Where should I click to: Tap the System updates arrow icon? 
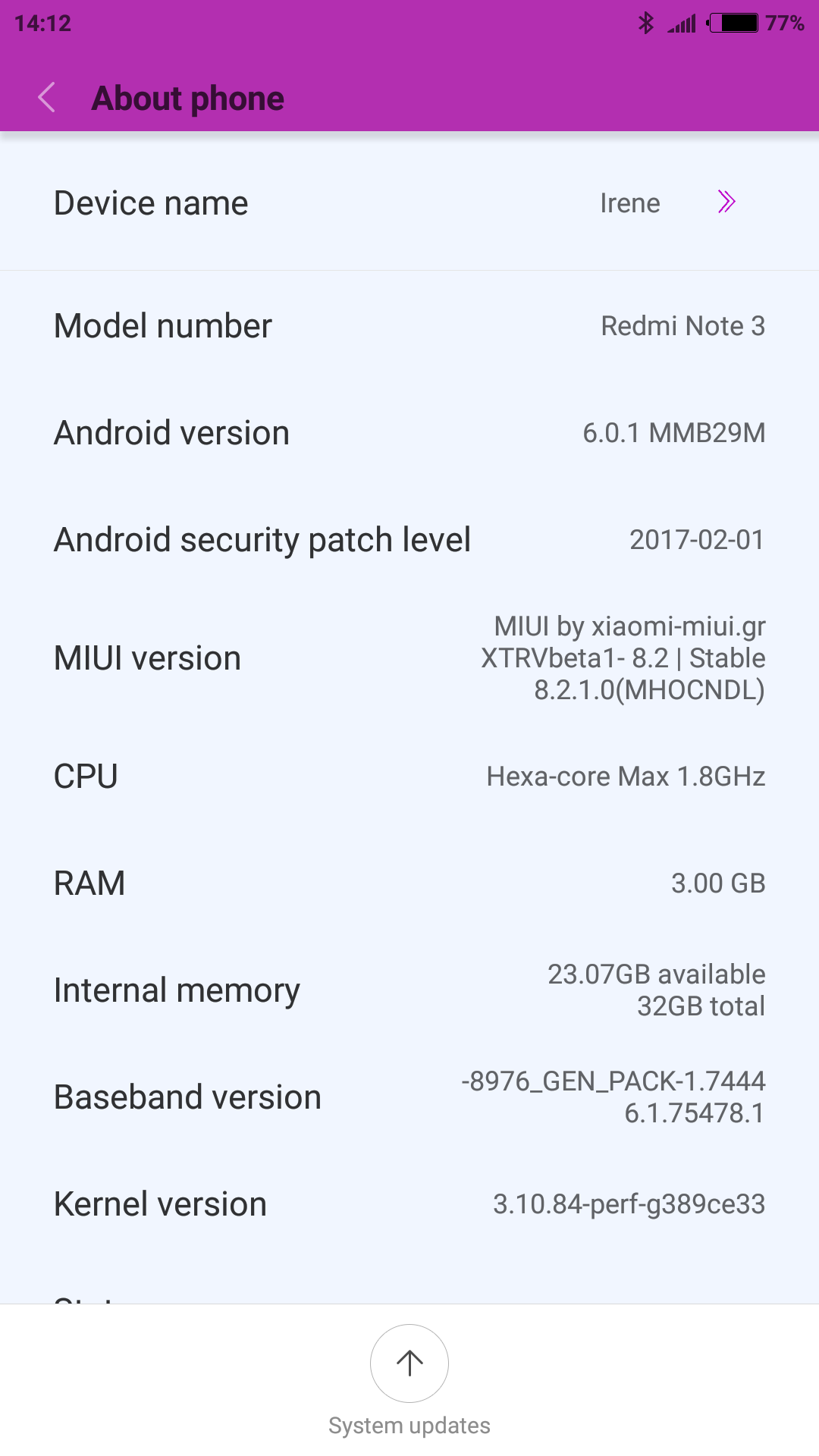click(x=409, y=1363)
